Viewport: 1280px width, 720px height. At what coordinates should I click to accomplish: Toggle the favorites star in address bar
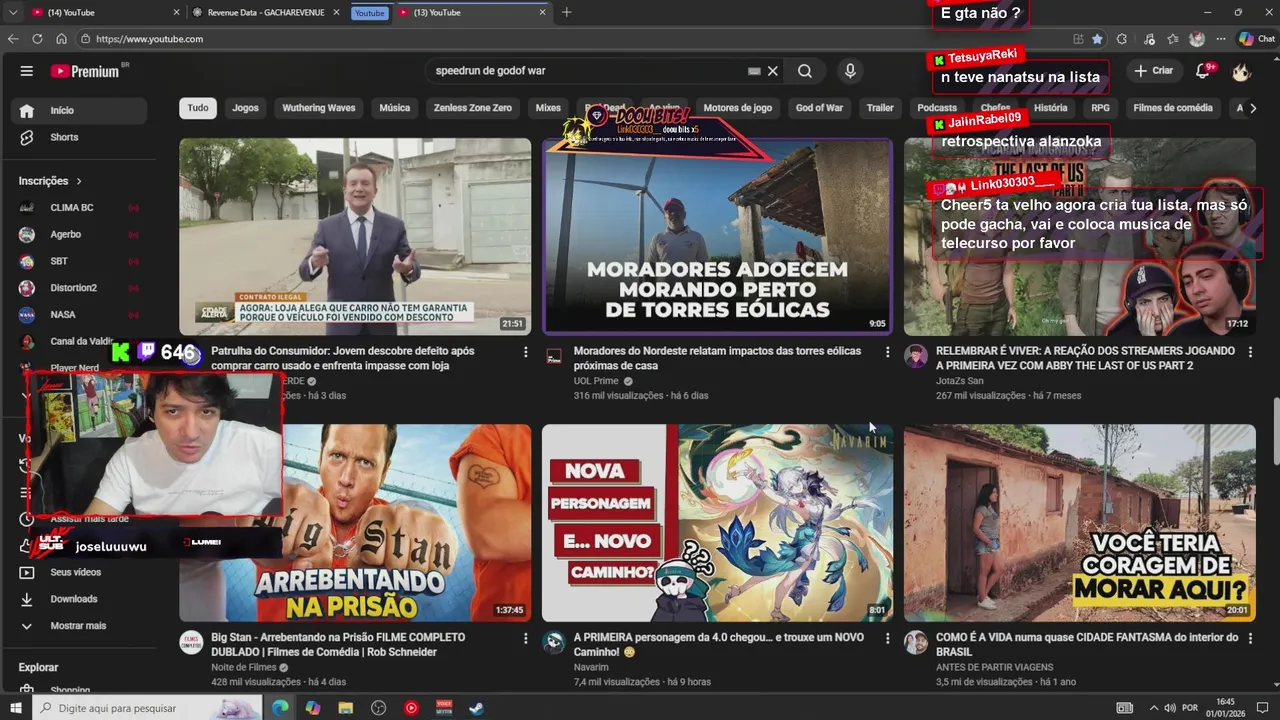[x=1097, y=39]
